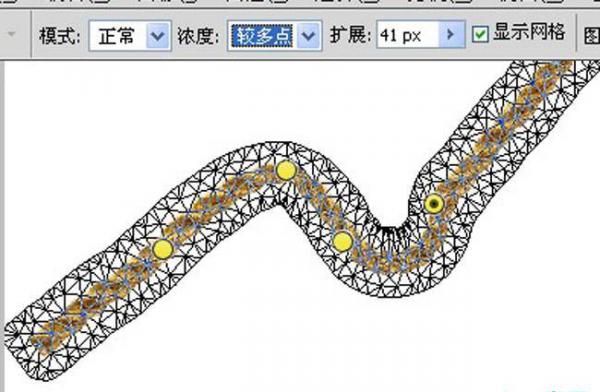Image resolution: width=600 pixels, height=392 pixels.
Task: Expand the 模式 dropdown arrow
Action: [x=158, y=36]
